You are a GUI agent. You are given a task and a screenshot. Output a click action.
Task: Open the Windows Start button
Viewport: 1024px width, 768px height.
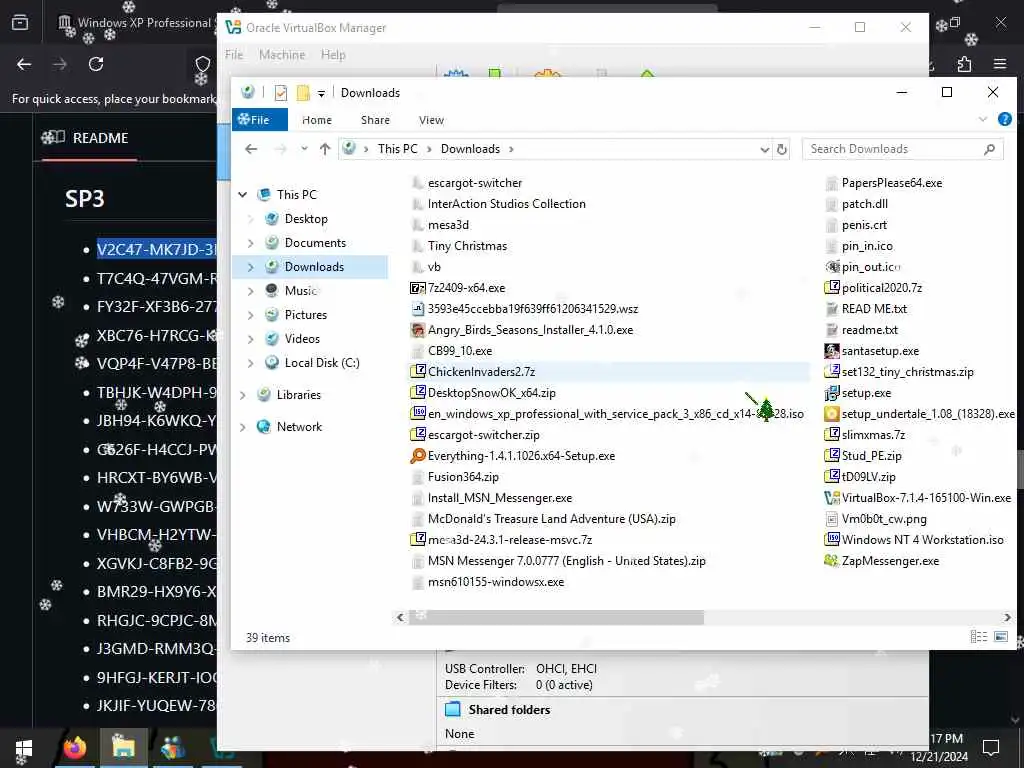click(x=24, y=749)
